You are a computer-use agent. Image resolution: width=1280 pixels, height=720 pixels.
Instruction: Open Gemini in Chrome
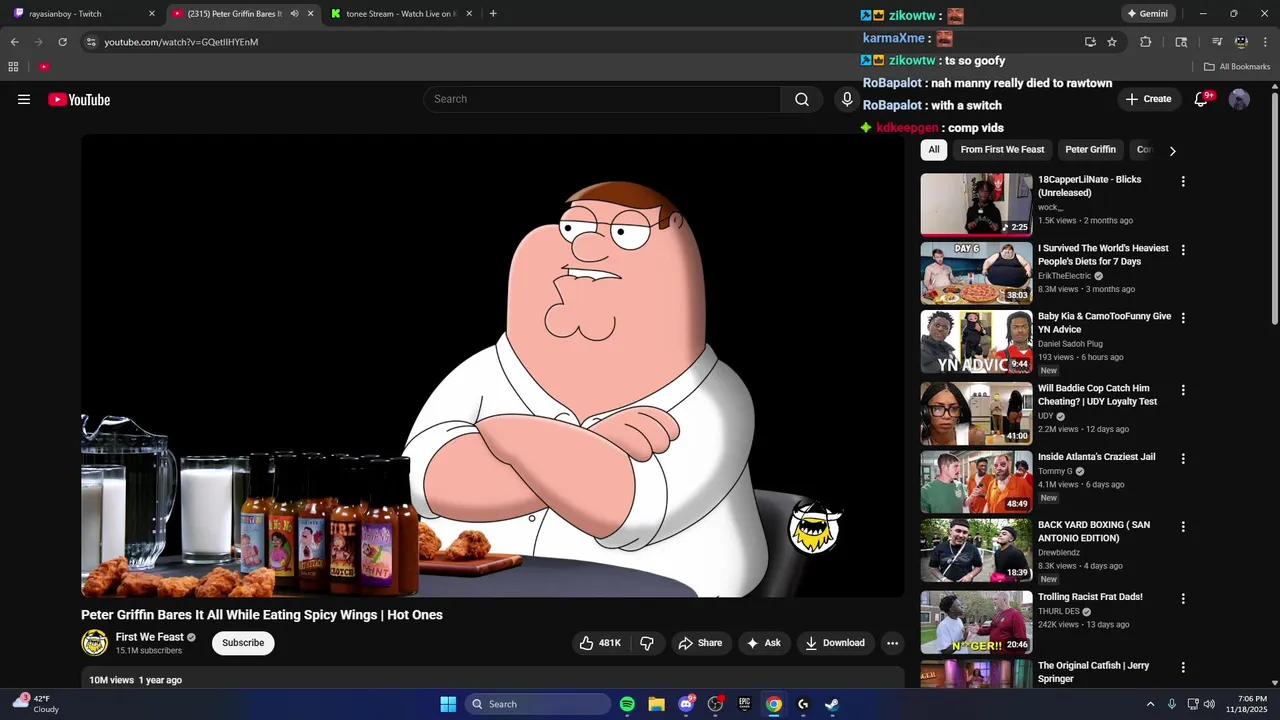click(x=1147, y=14)
